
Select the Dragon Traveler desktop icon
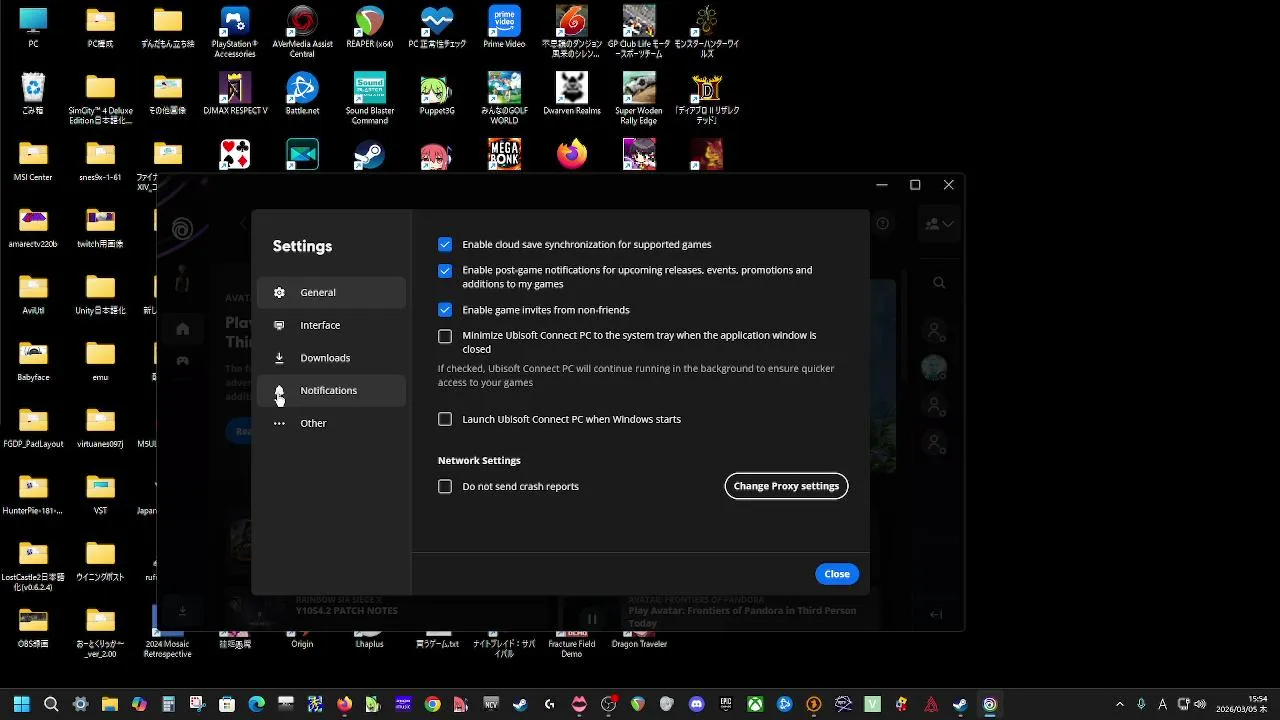[x=639, y=640]
